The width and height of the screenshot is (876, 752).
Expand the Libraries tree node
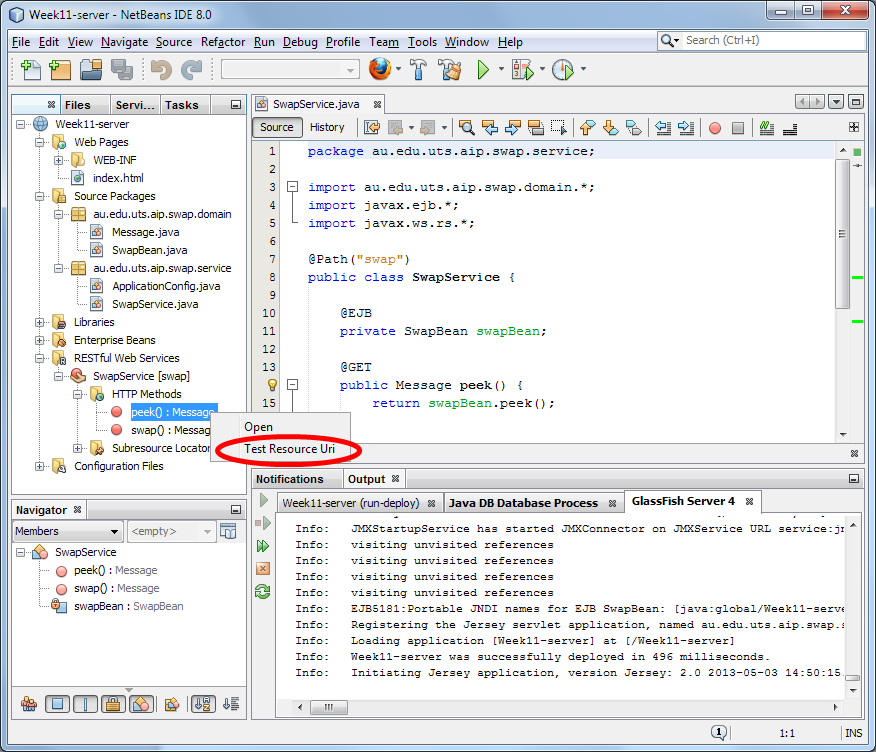coord(41,322)
